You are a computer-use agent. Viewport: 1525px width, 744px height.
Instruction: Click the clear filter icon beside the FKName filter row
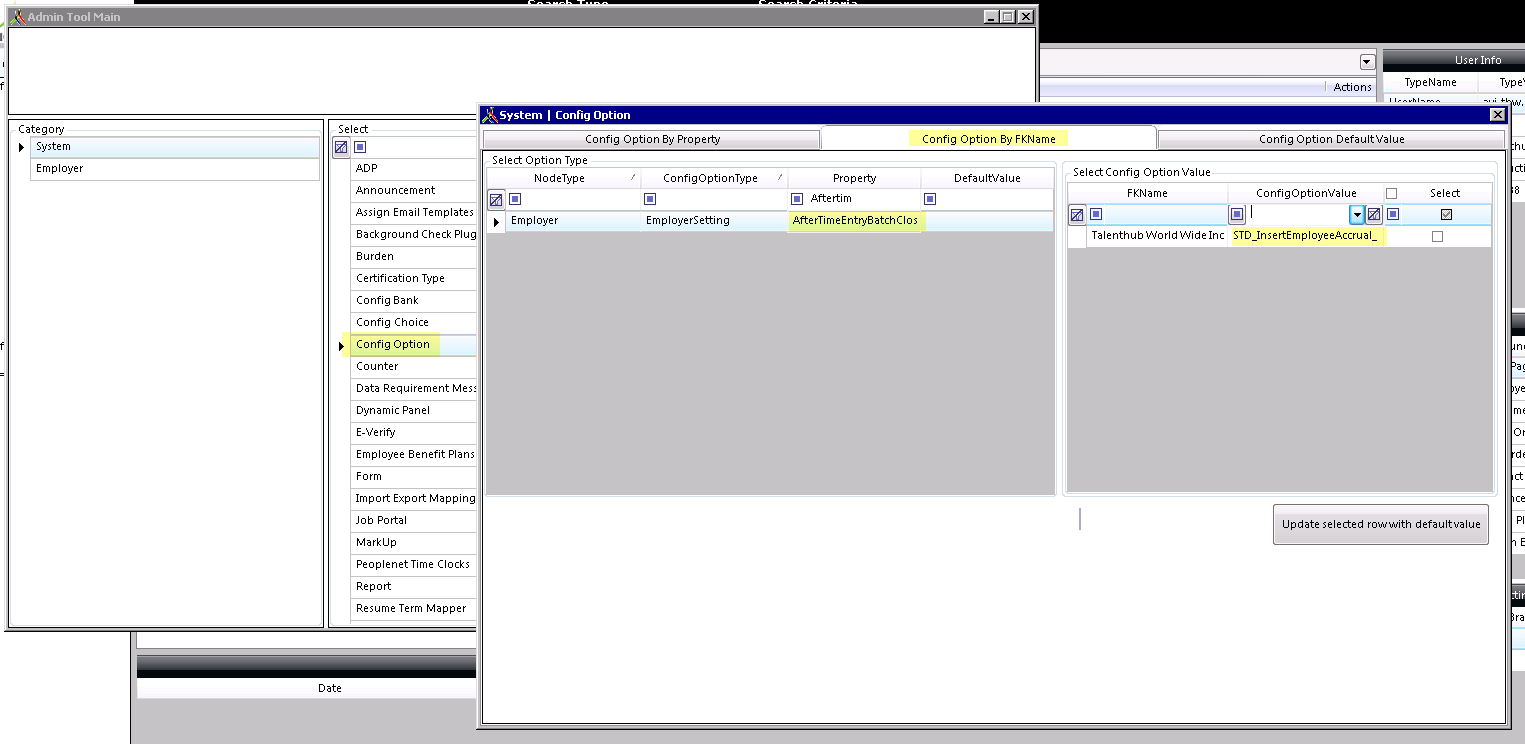(1076, 214)
